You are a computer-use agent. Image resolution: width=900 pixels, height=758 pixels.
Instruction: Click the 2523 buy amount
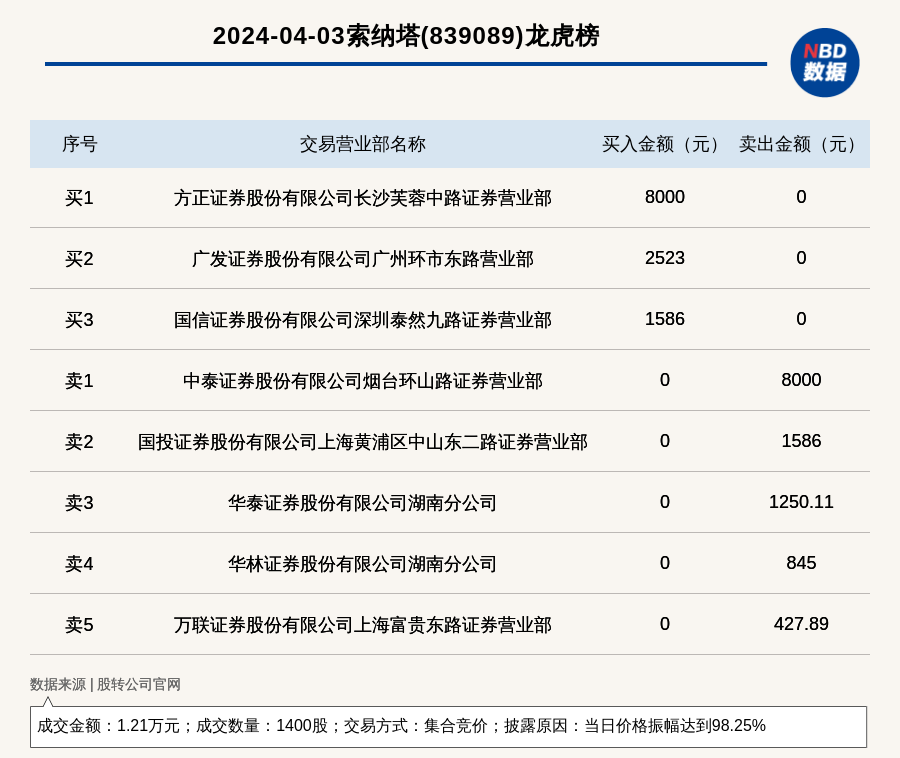[x=665, y=258]
